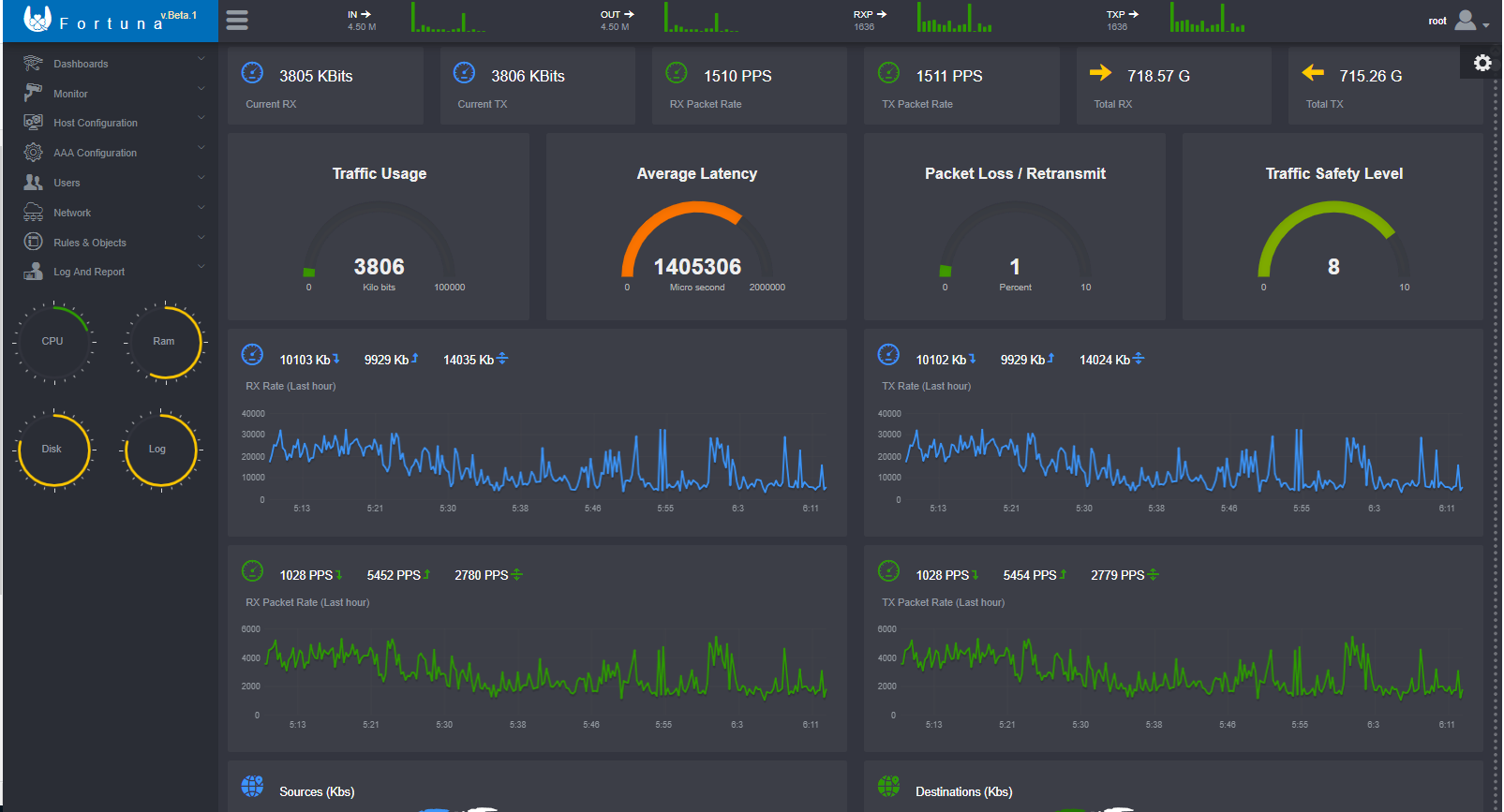Screen dimensions: 1504x812
Task: Open the settings gear icon
Action: click(1482, 63)
